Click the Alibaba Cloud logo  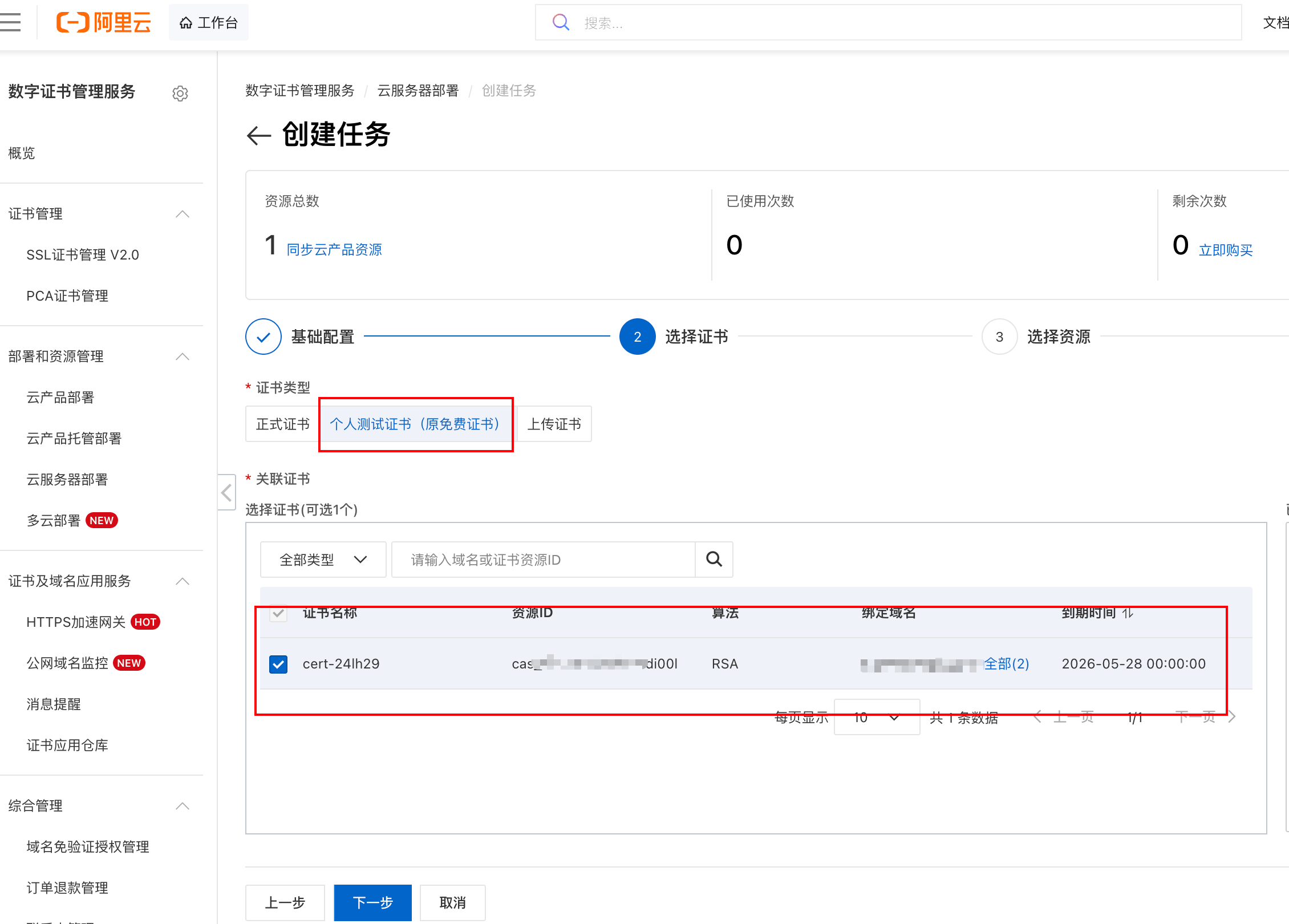click(103, 22)
